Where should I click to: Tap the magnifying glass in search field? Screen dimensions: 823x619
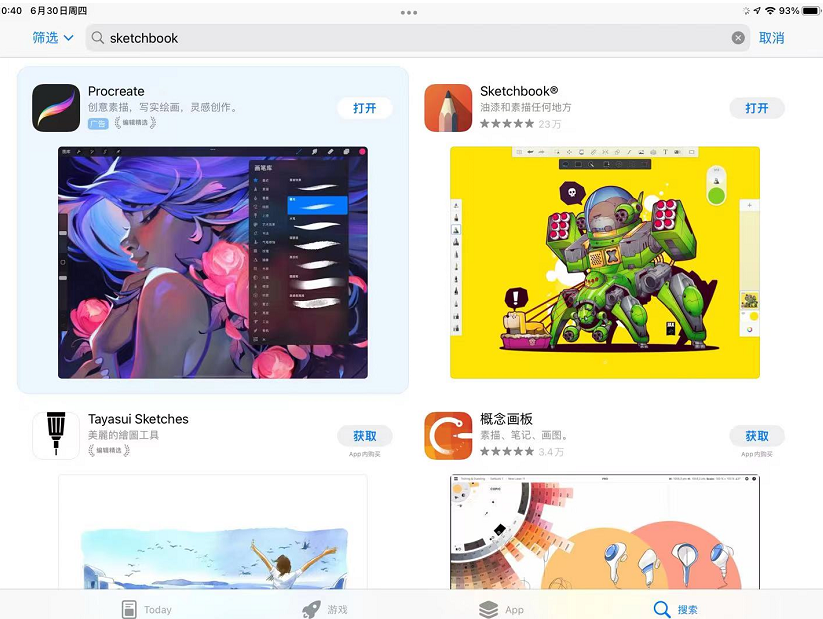(97, 38)
